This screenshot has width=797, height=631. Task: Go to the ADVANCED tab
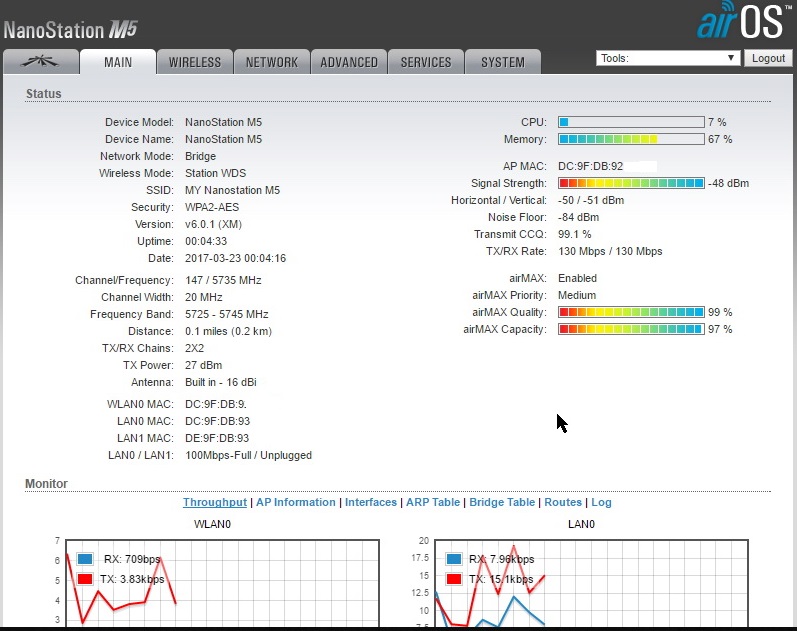(x=349, y=62)
